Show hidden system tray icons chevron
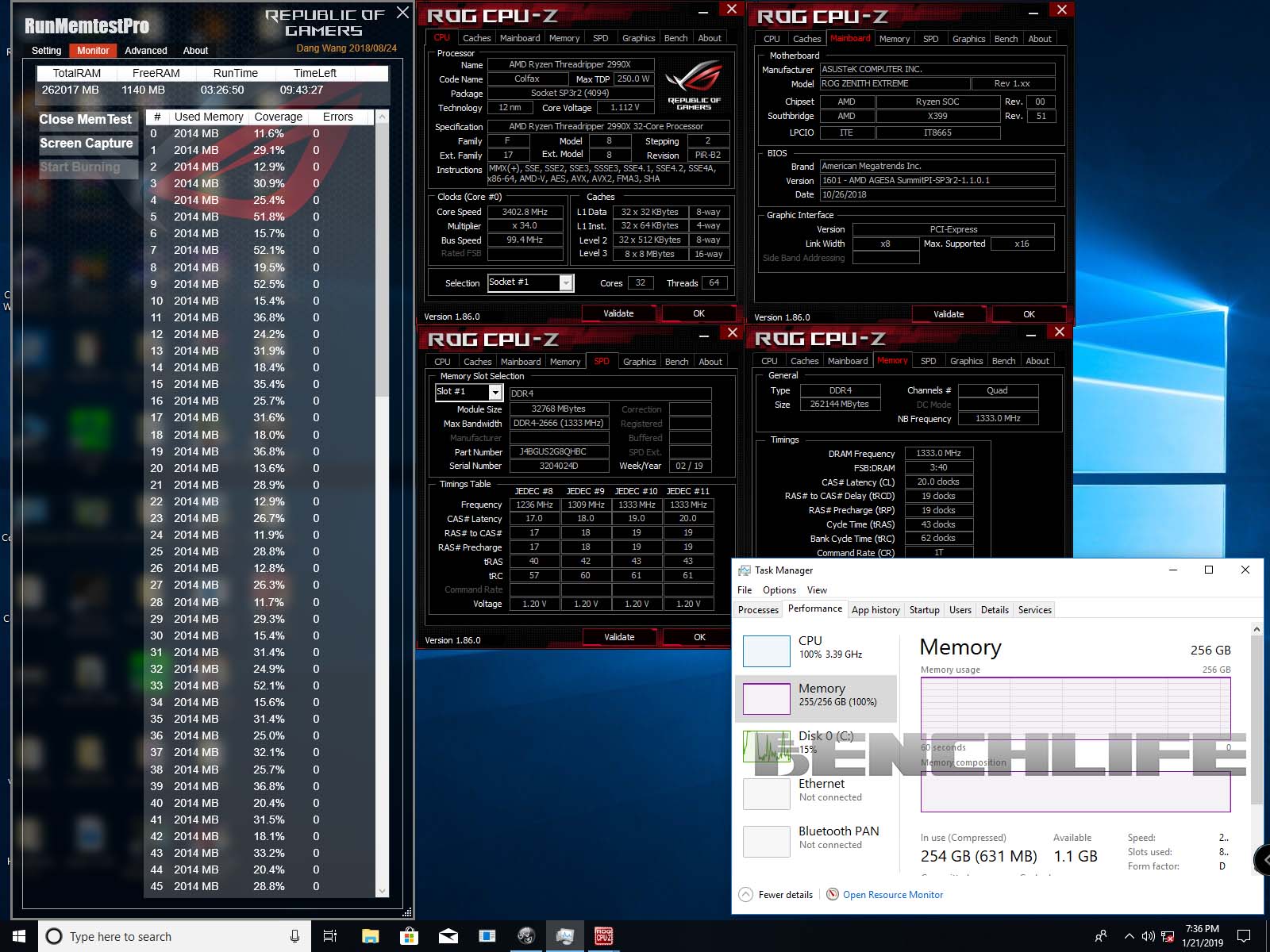The image size is (1270, 952). [1129, 936]
